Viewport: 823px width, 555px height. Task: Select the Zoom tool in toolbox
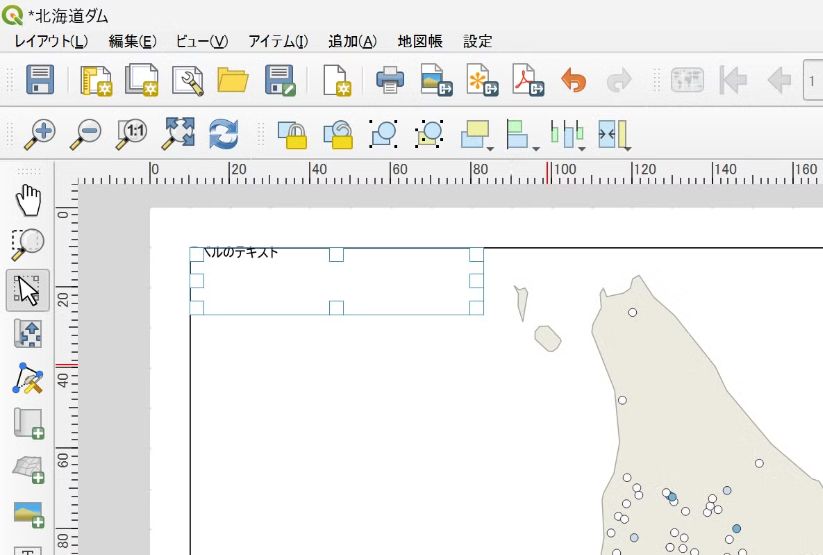28,245
